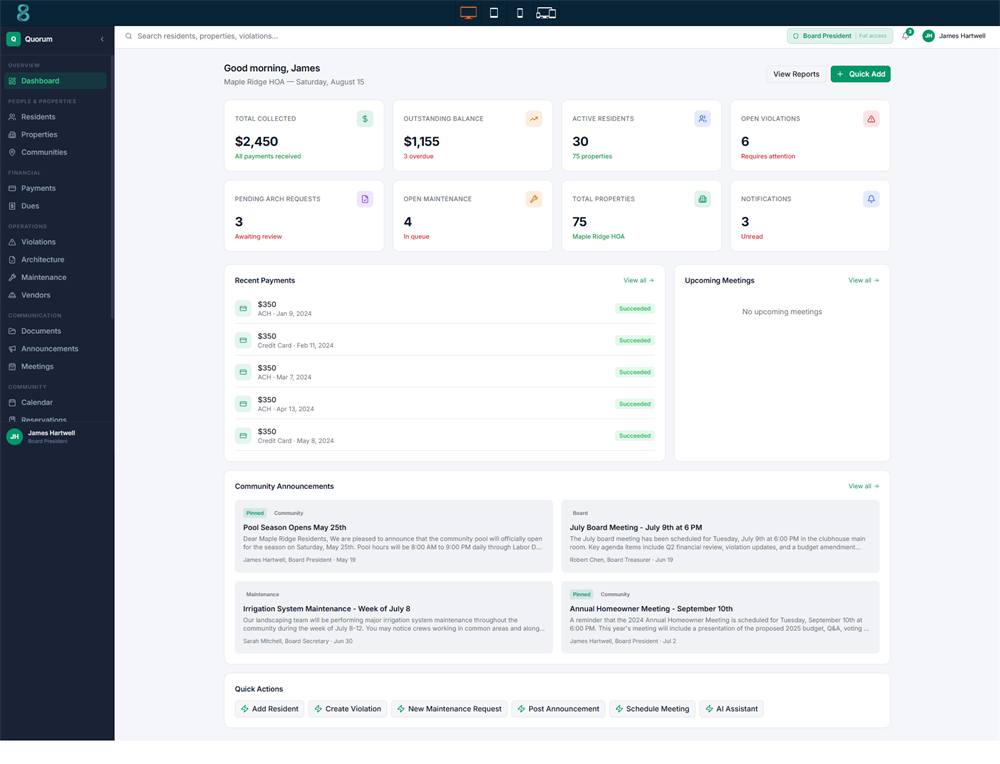
Task: Open Calendar in the sidebar
Action: click(55, 402)
